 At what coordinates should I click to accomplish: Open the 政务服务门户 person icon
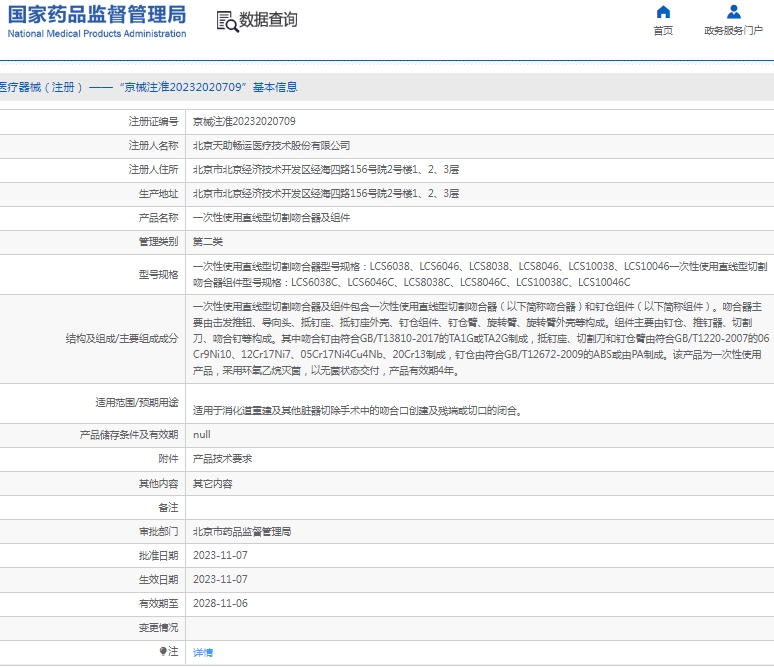pyautogui.click(x=734, y=12)
